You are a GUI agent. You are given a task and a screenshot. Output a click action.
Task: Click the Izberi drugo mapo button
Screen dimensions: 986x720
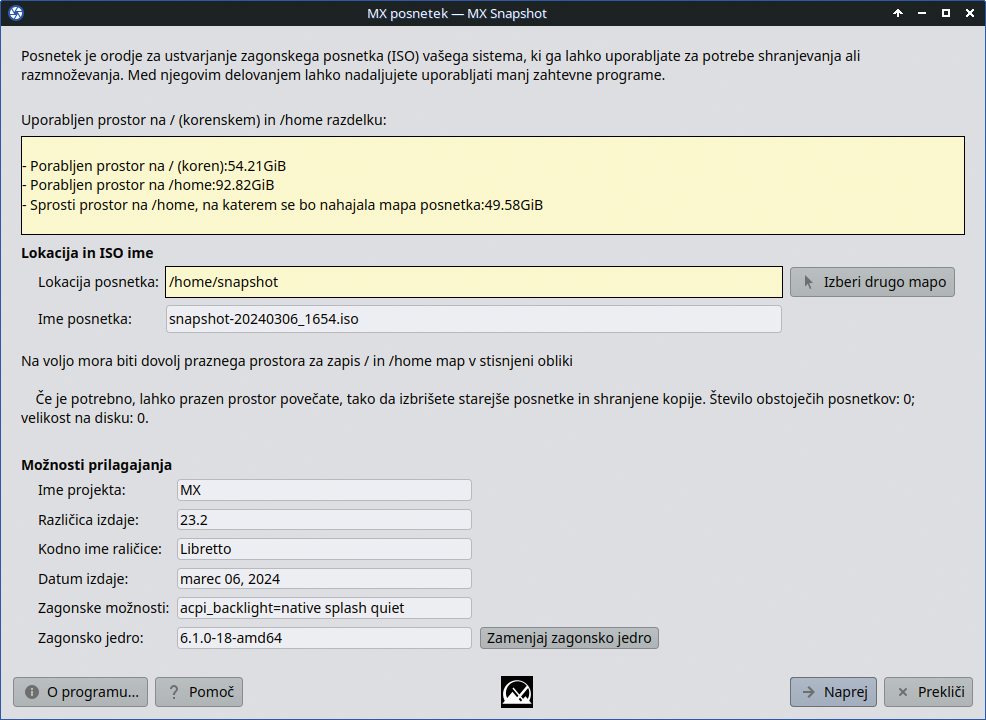click(x=872, y=282)
